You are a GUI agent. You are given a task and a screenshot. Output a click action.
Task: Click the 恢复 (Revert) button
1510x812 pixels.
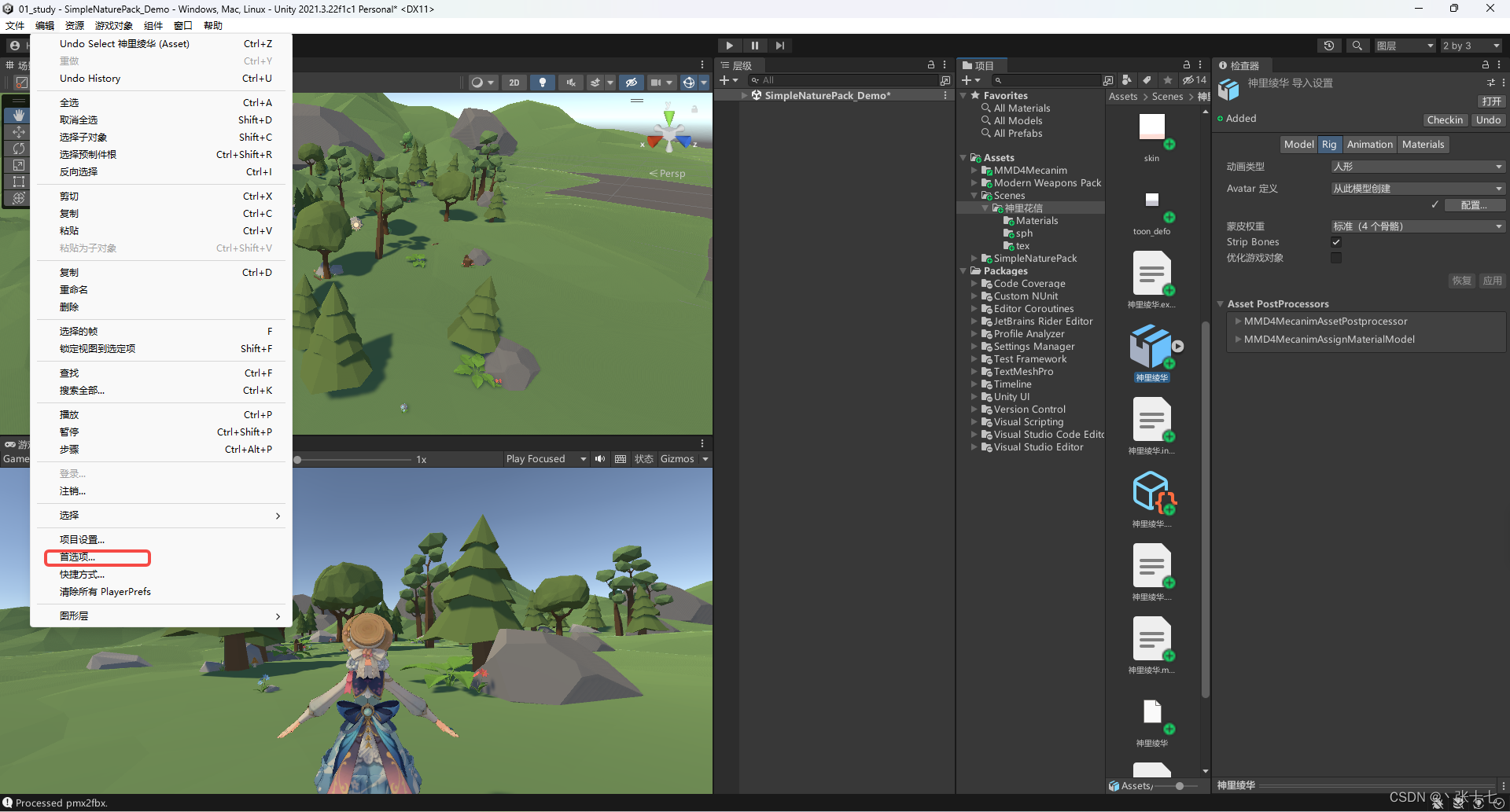(x=1461, y=281)
